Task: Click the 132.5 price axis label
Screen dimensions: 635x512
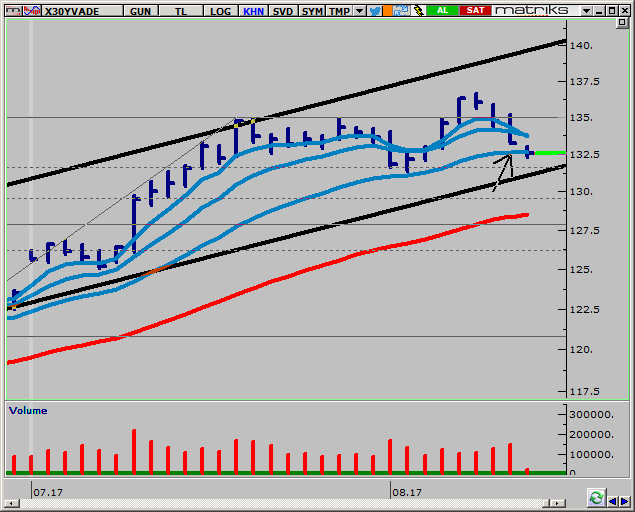Action: point(585,155)
